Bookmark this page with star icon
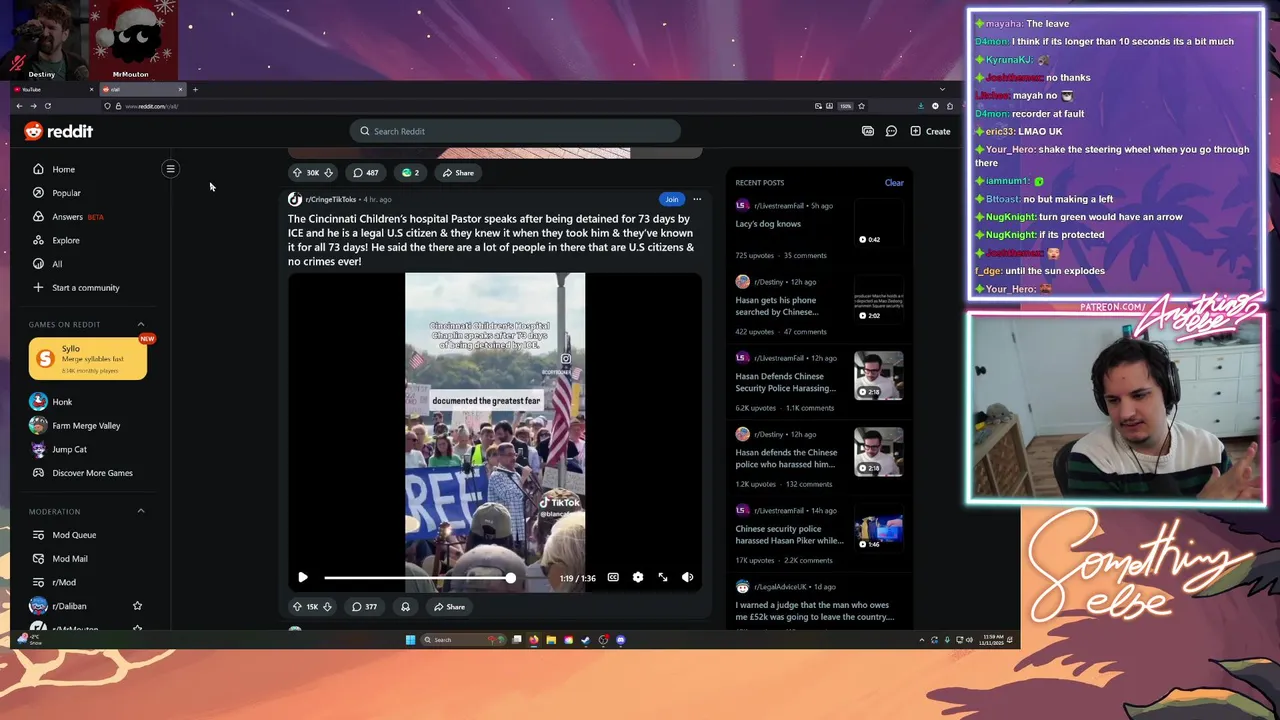Screen dimensions: 1280x720 pyautogui.click(x=861, y=106)
